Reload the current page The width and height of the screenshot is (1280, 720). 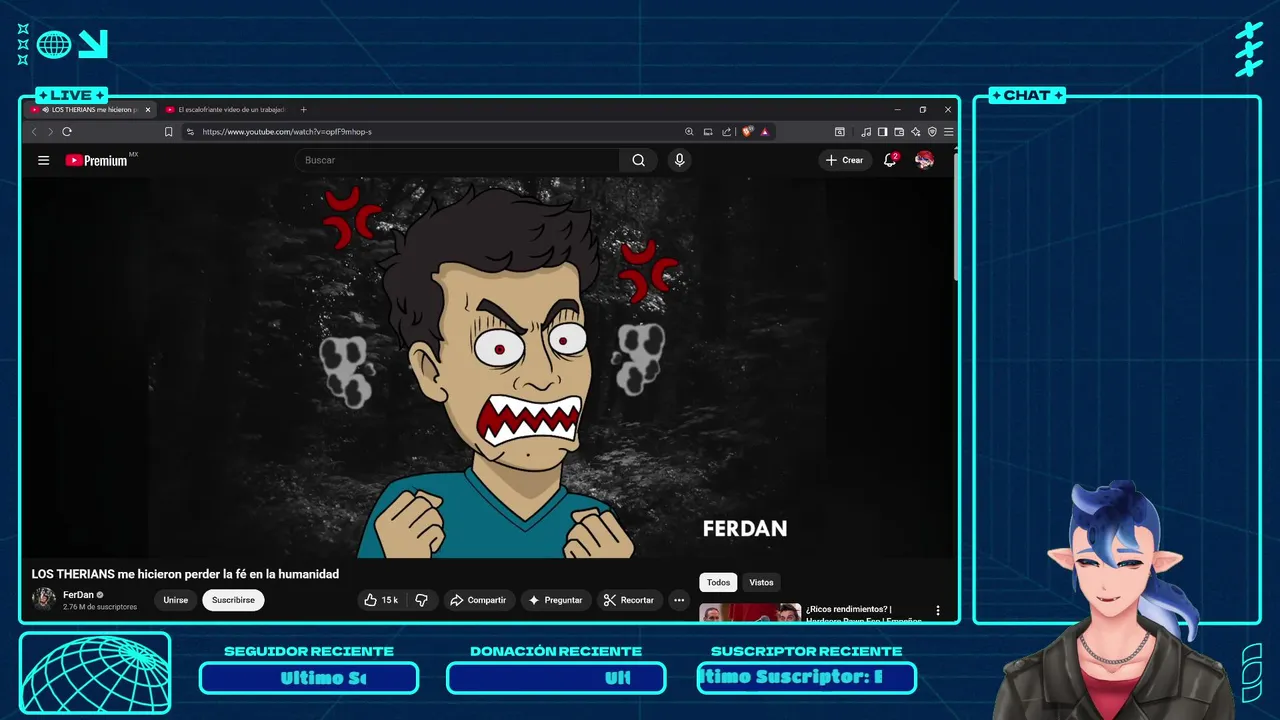[x=67, y=131]
